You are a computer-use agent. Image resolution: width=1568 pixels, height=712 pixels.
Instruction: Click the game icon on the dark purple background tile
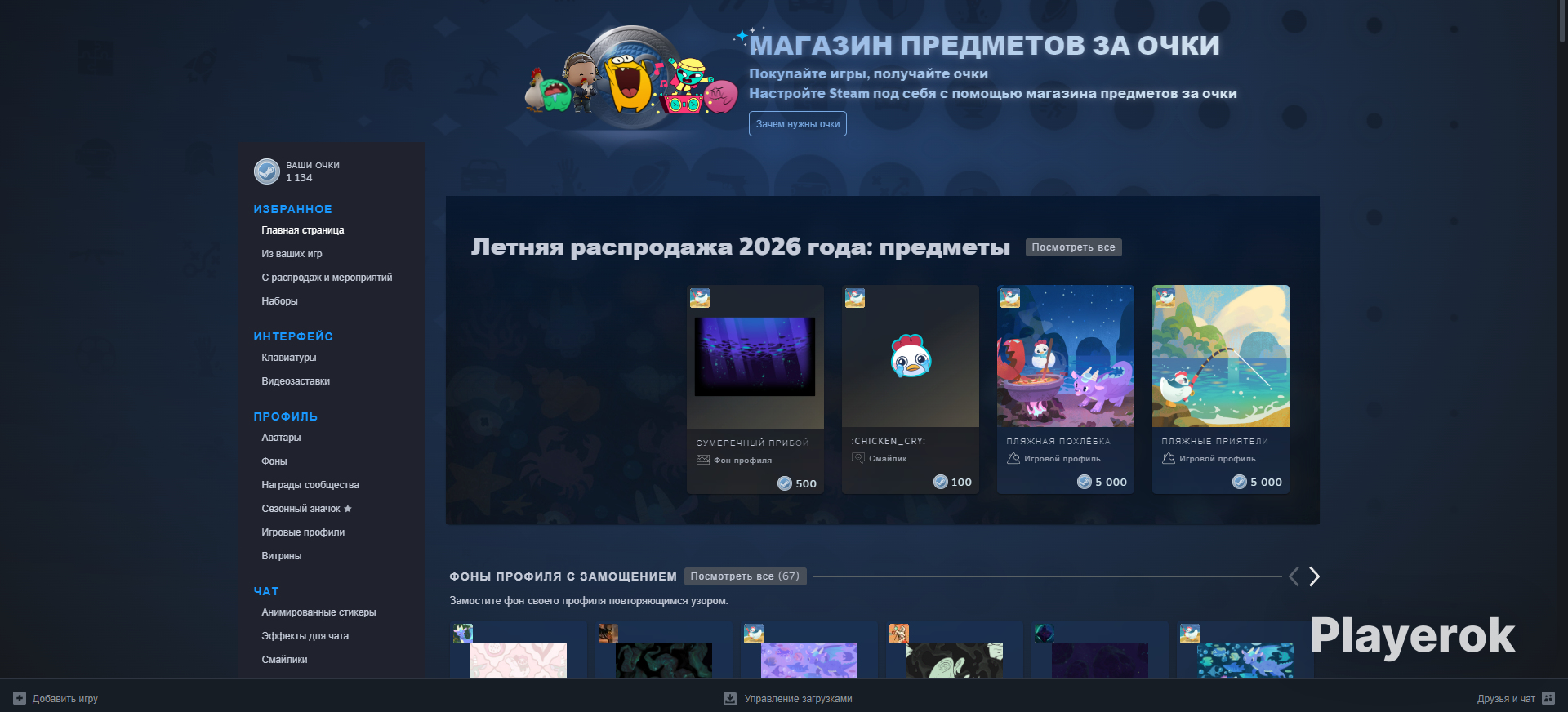pyautogui.click(x=1045, y=634)
